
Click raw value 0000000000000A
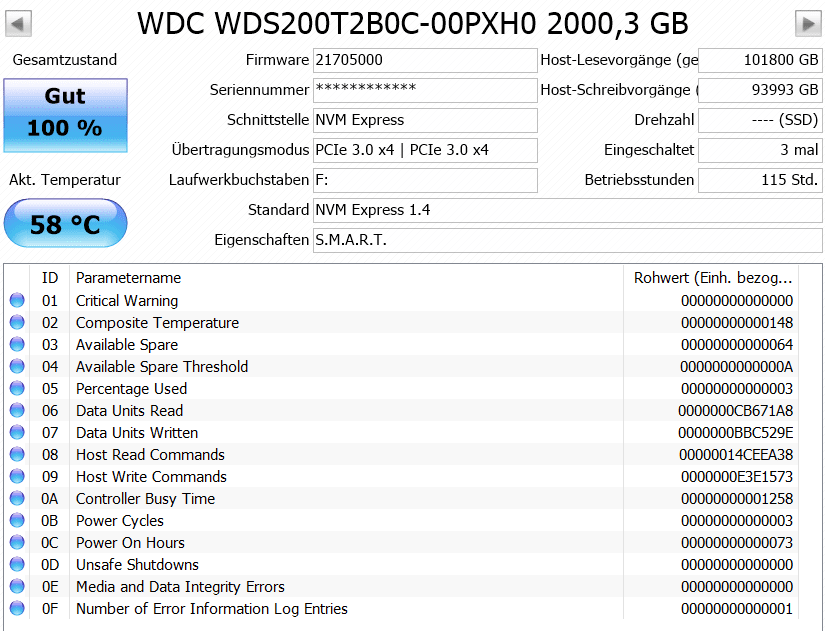pyautogui.click(x=737, y=366)
